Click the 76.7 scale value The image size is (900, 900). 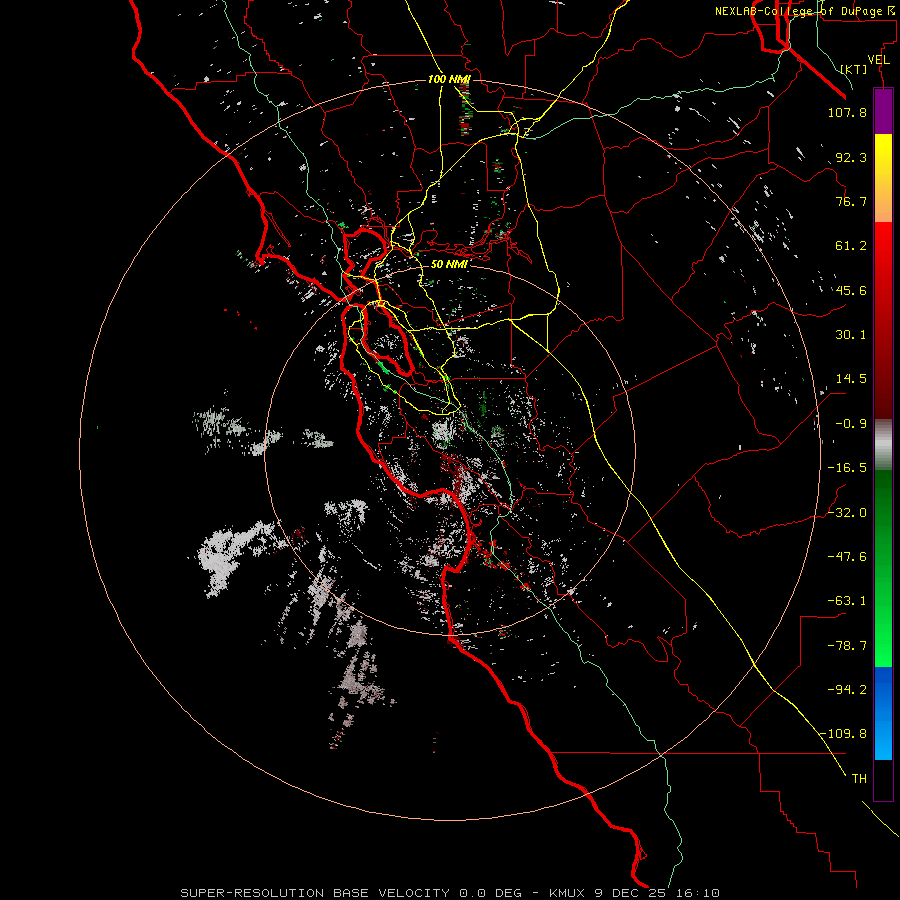pyautogui.click(x=851, y=201)
